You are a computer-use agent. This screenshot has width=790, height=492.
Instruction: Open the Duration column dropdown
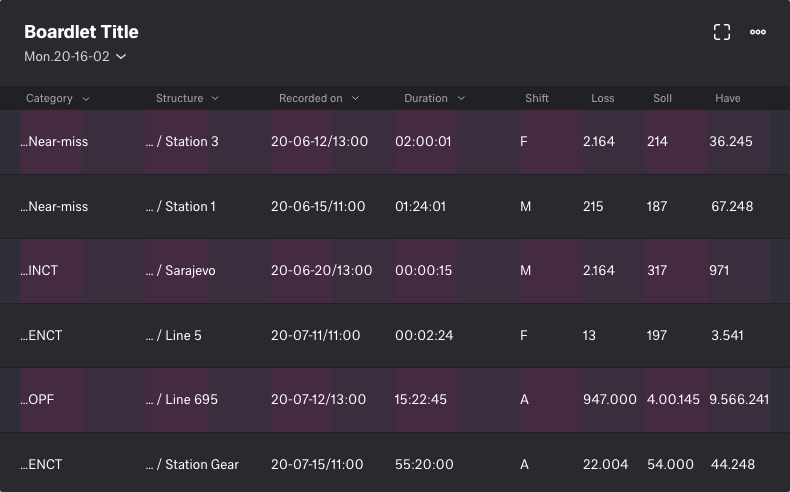coord(461,99)
